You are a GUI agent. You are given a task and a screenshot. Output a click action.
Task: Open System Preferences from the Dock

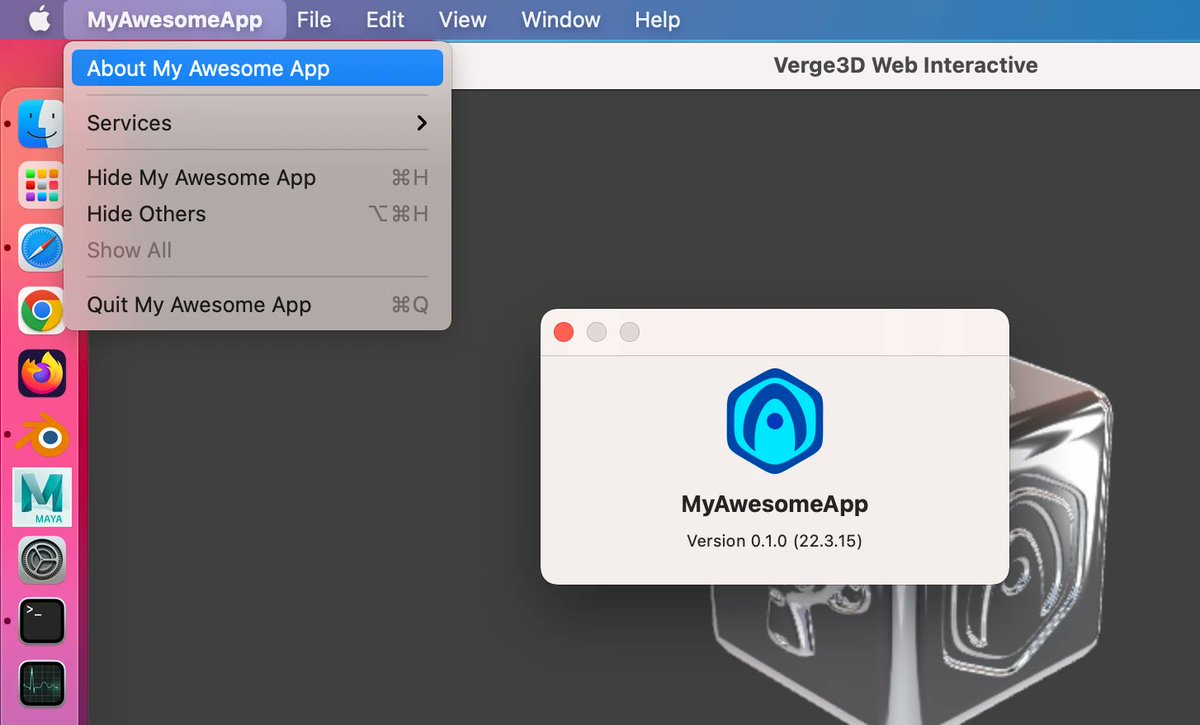[x=42, y=560]
